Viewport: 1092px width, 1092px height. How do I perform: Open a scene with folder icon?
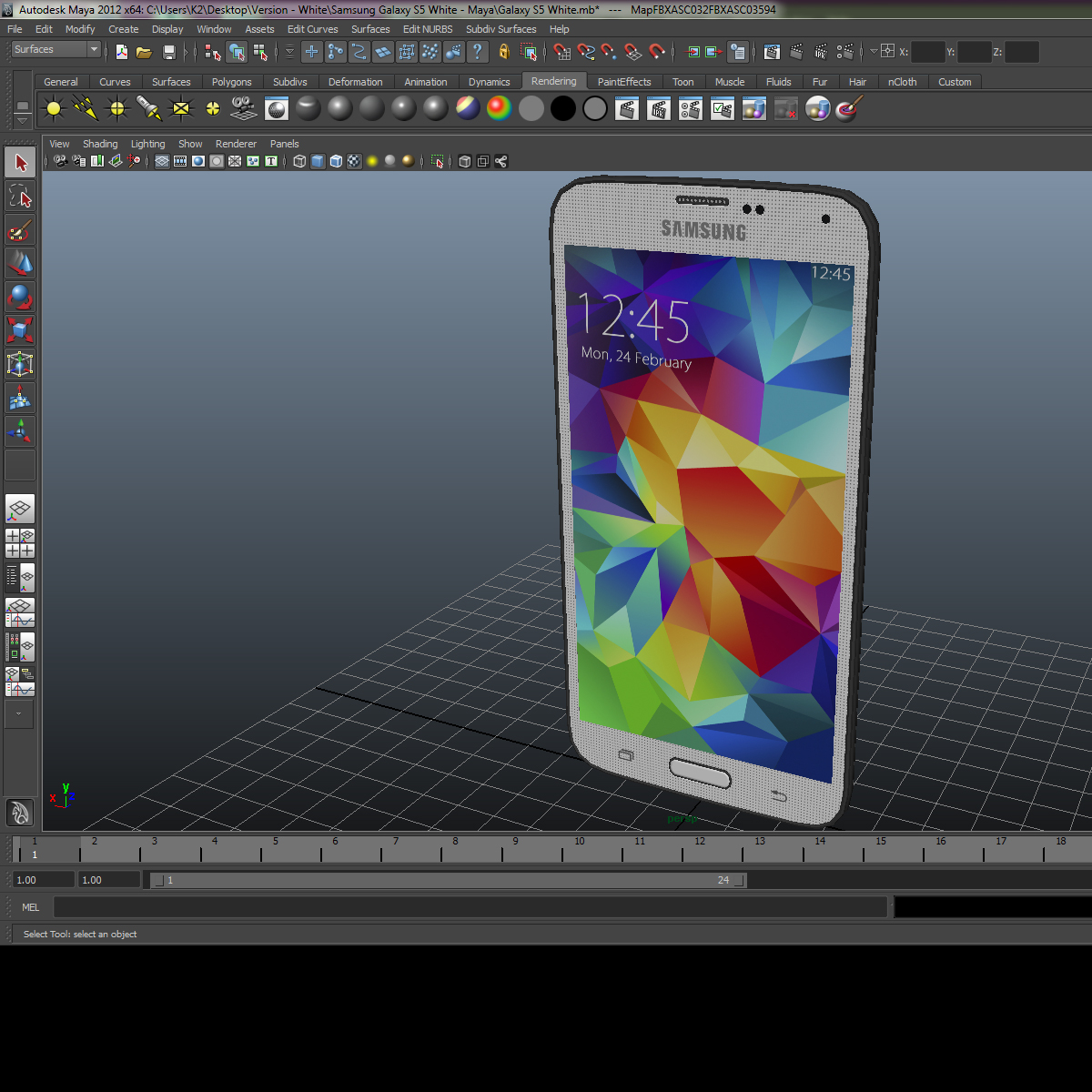point(144,52)
